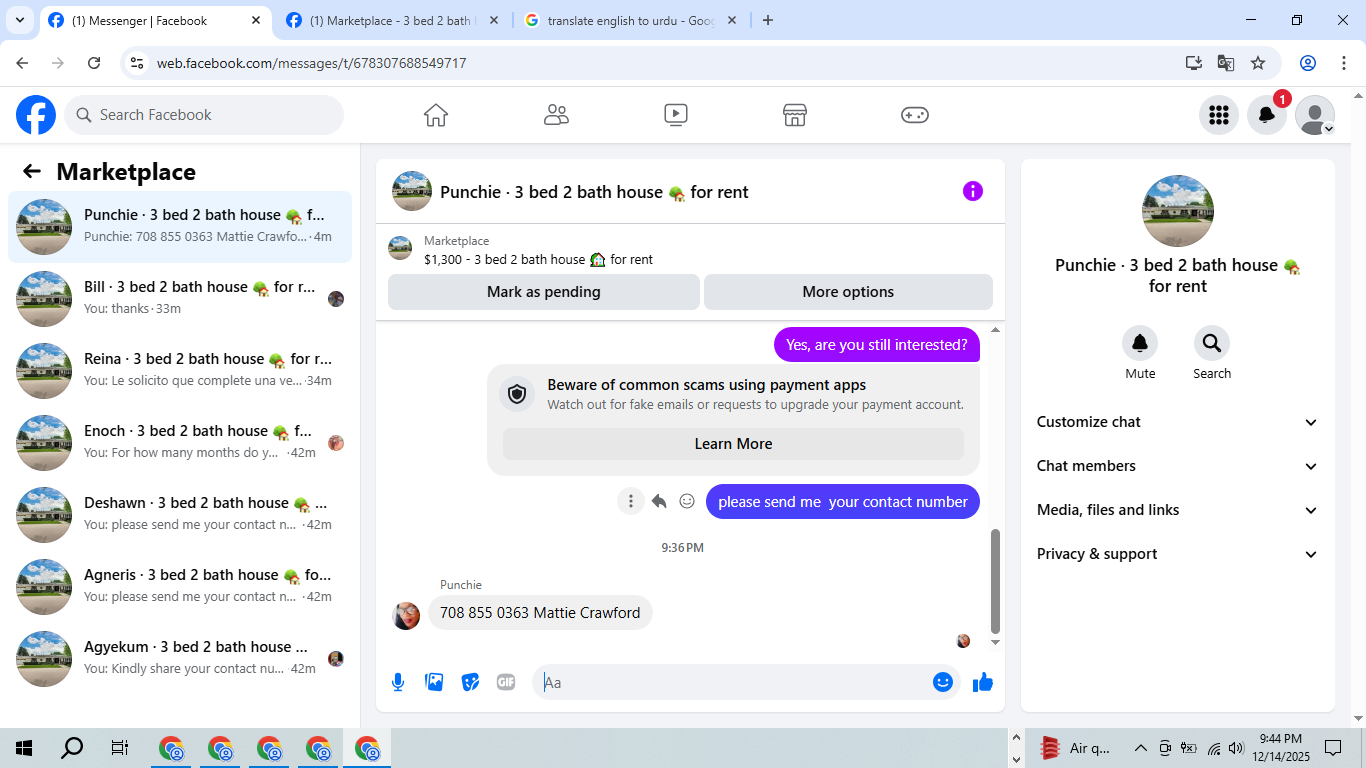The image size is (1366, 768).
Task: Expand Media, files and links section
Action: (1178, 510)
